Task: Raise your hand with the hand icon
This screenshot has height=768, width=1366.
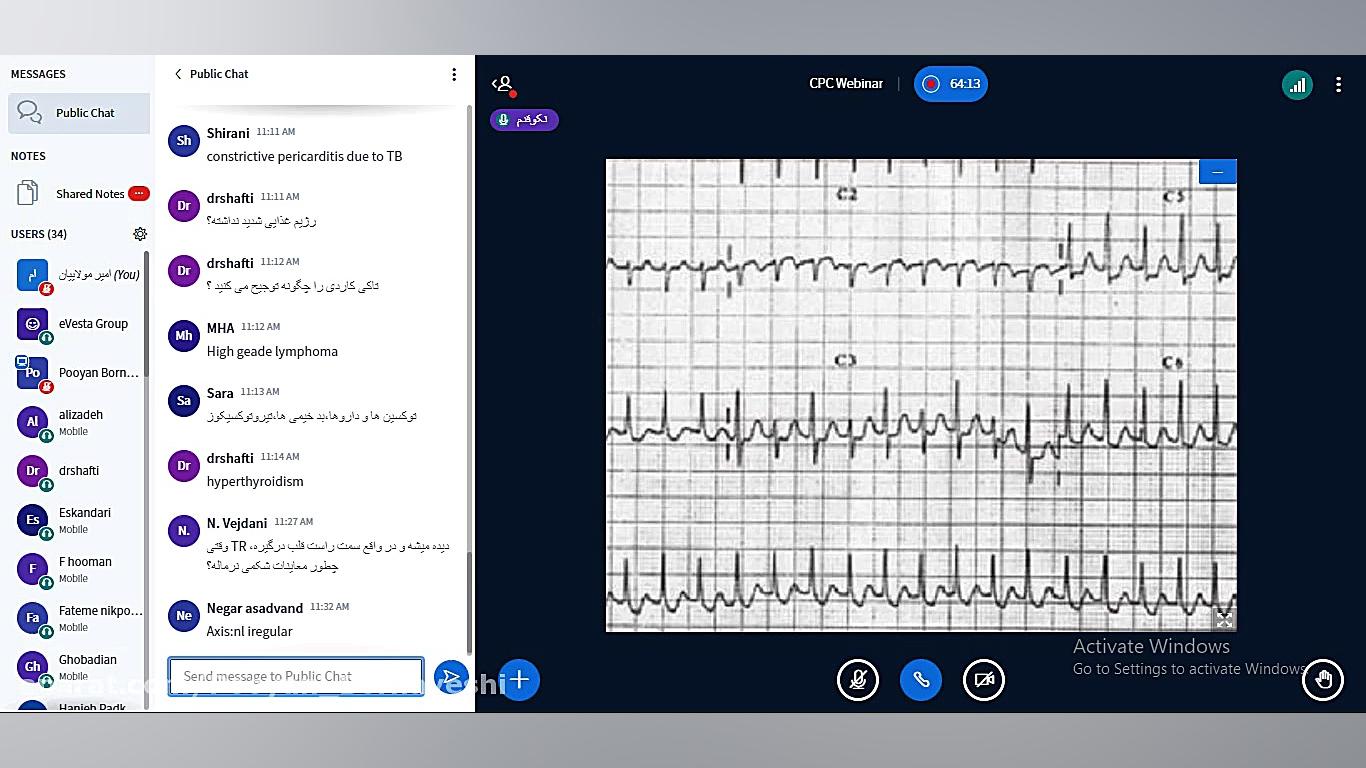Action: 1323,680
